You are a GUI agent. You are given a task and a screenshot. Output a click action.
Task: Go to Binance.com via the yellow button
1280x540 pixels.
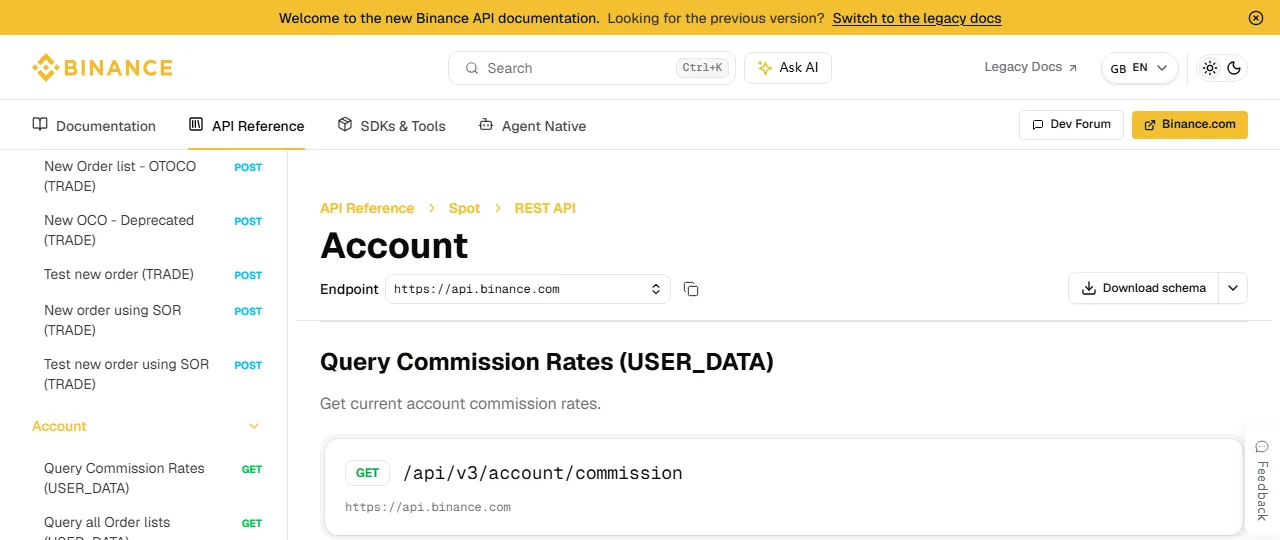1190,125
